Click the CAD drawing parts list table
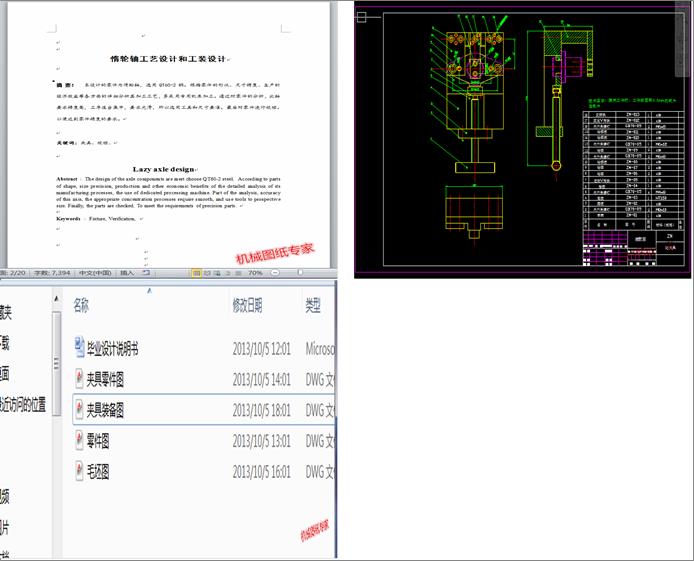The image size is (694, 561). [633, 170]
